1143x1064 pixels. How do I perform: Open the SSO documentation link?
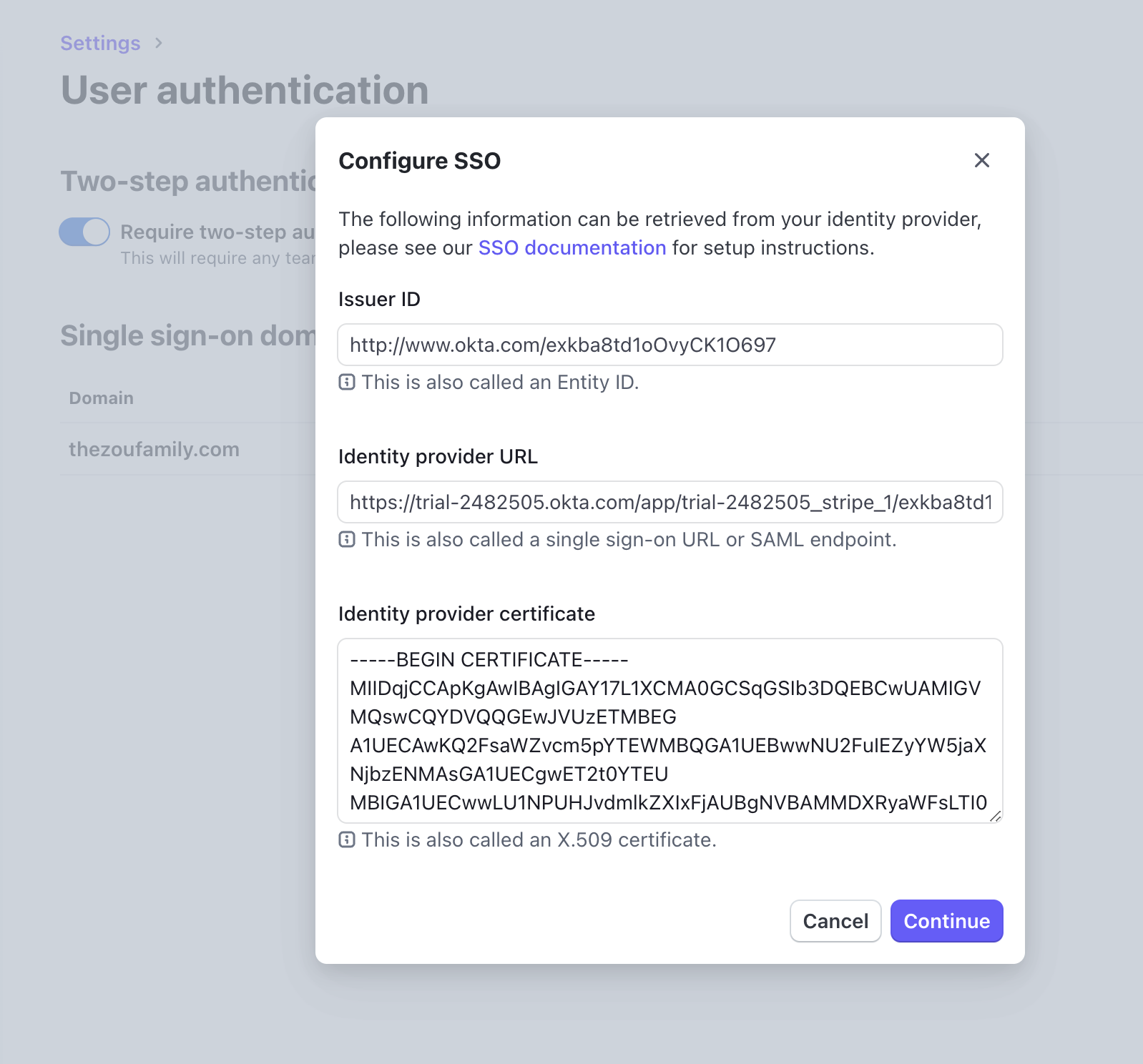(x=572, y=247)
